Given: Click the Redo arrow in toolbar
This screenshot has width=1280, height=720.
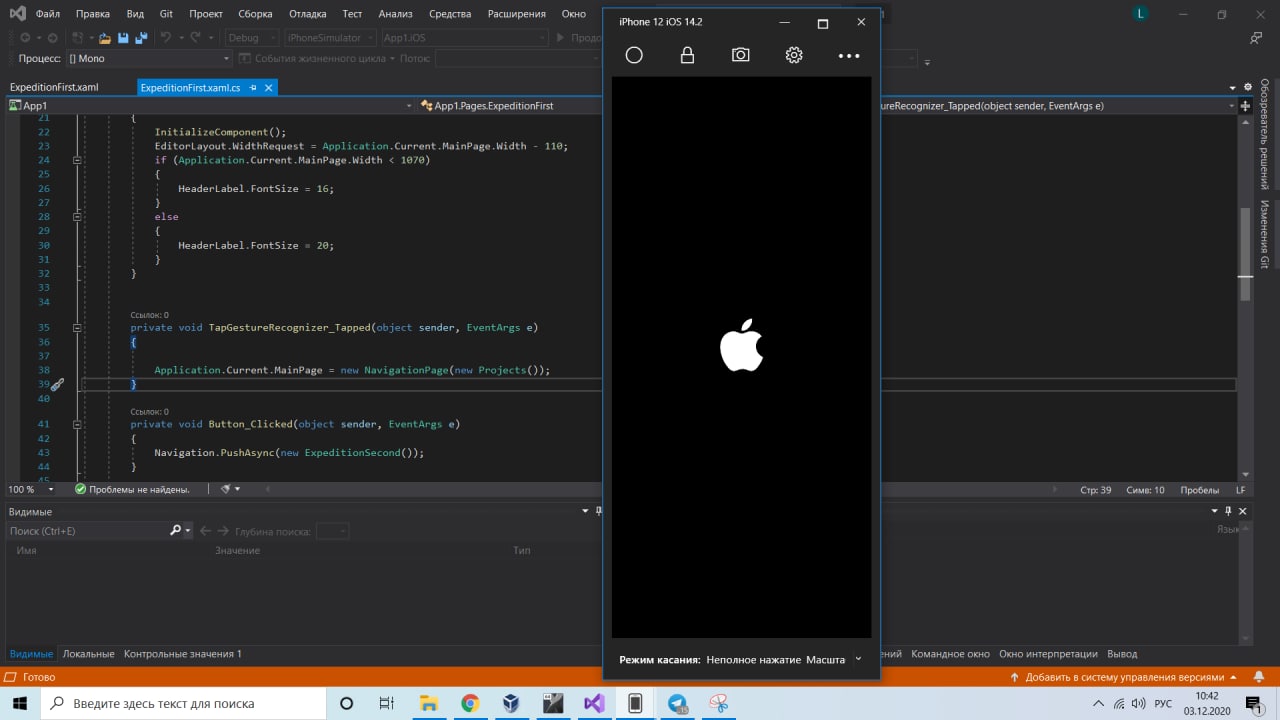Looking at the screenshot, I should pyautogui.click(x=196, y=38).
